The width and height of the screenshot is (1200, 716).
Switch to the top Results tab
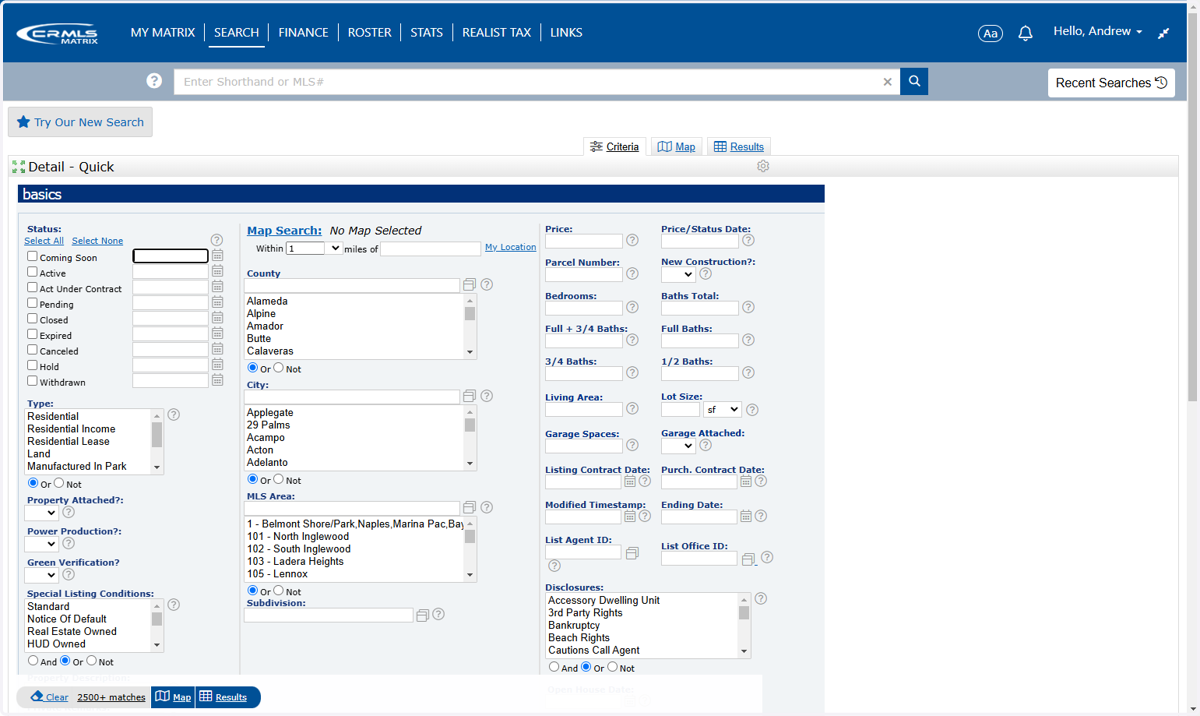coord(739,147)
